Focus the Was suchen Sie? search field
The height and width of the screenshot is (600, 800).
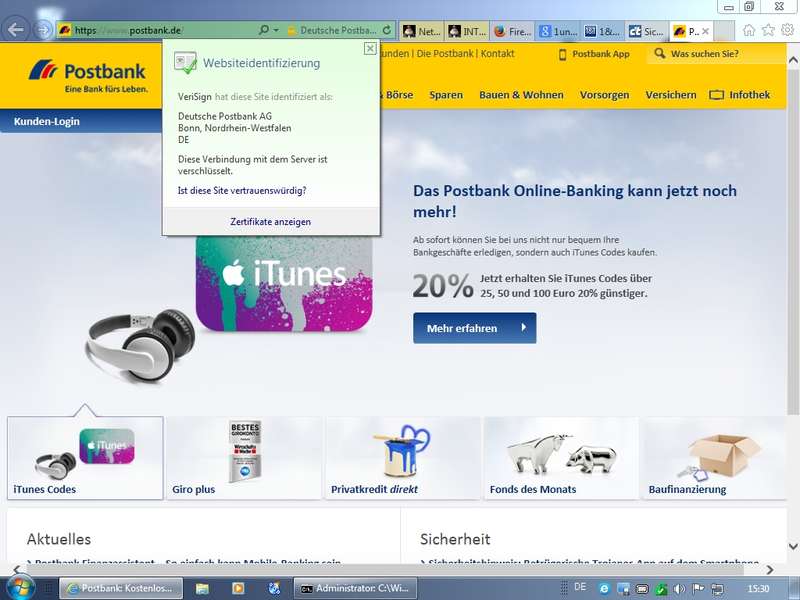[x=716, y=54]
